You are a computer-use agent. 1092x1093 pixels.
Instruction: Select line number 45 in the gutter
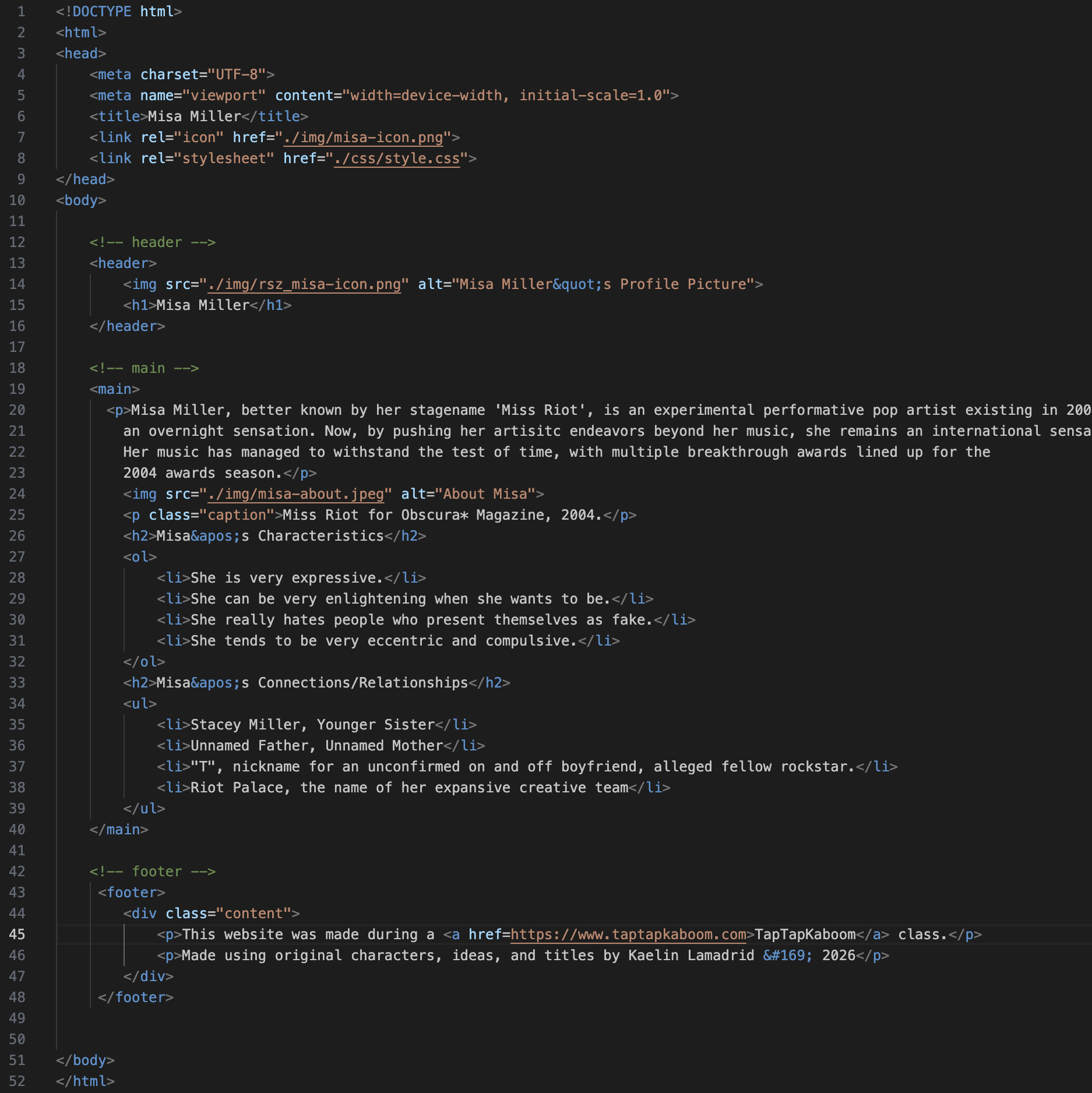pos(17,935)
